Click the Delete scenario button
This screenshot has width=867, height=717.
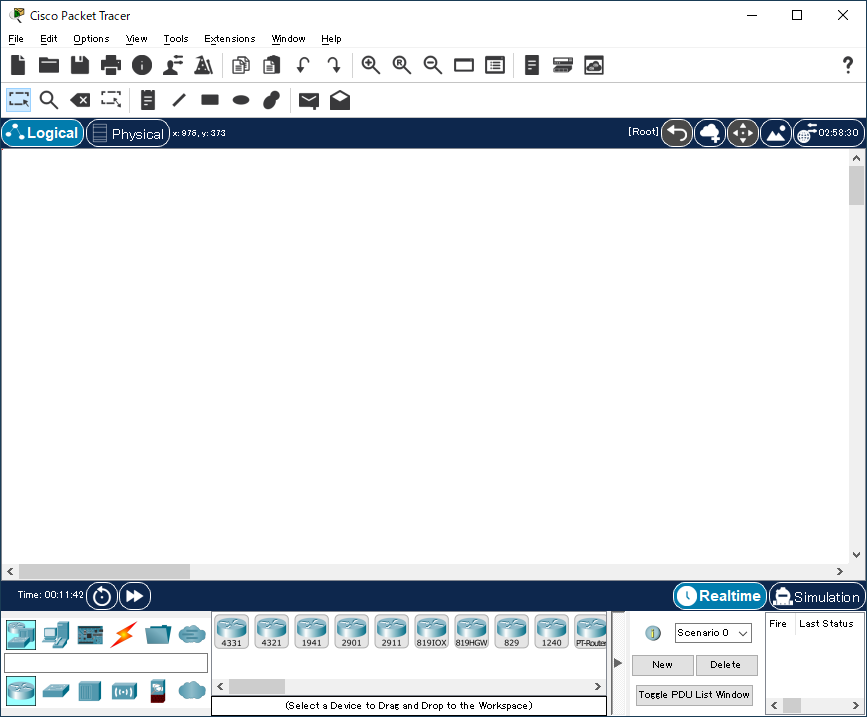tap(726, 665)
